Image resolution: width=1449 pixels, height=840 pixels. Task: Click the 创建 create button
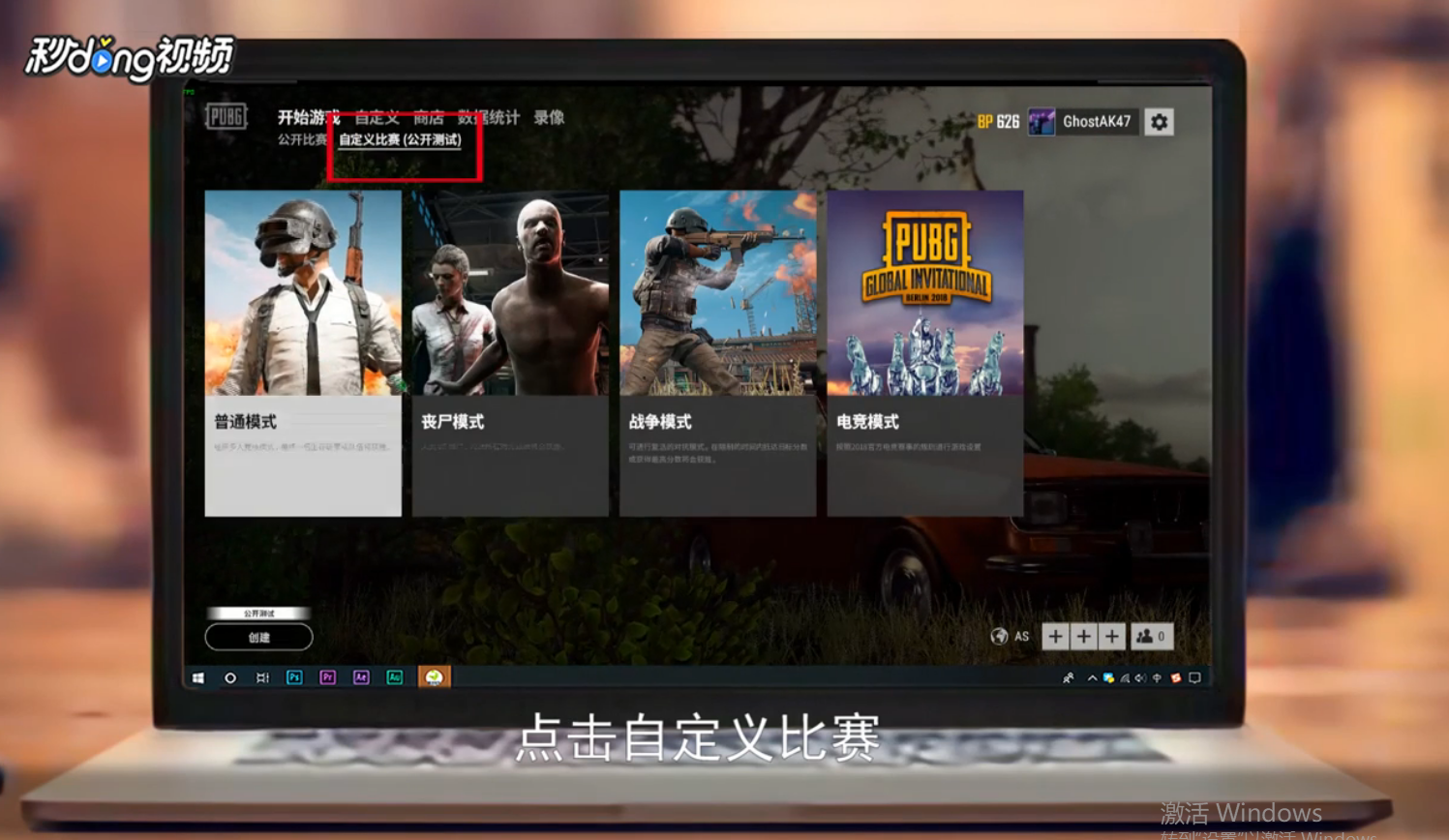pyautogui.click(x=258, y=637)
